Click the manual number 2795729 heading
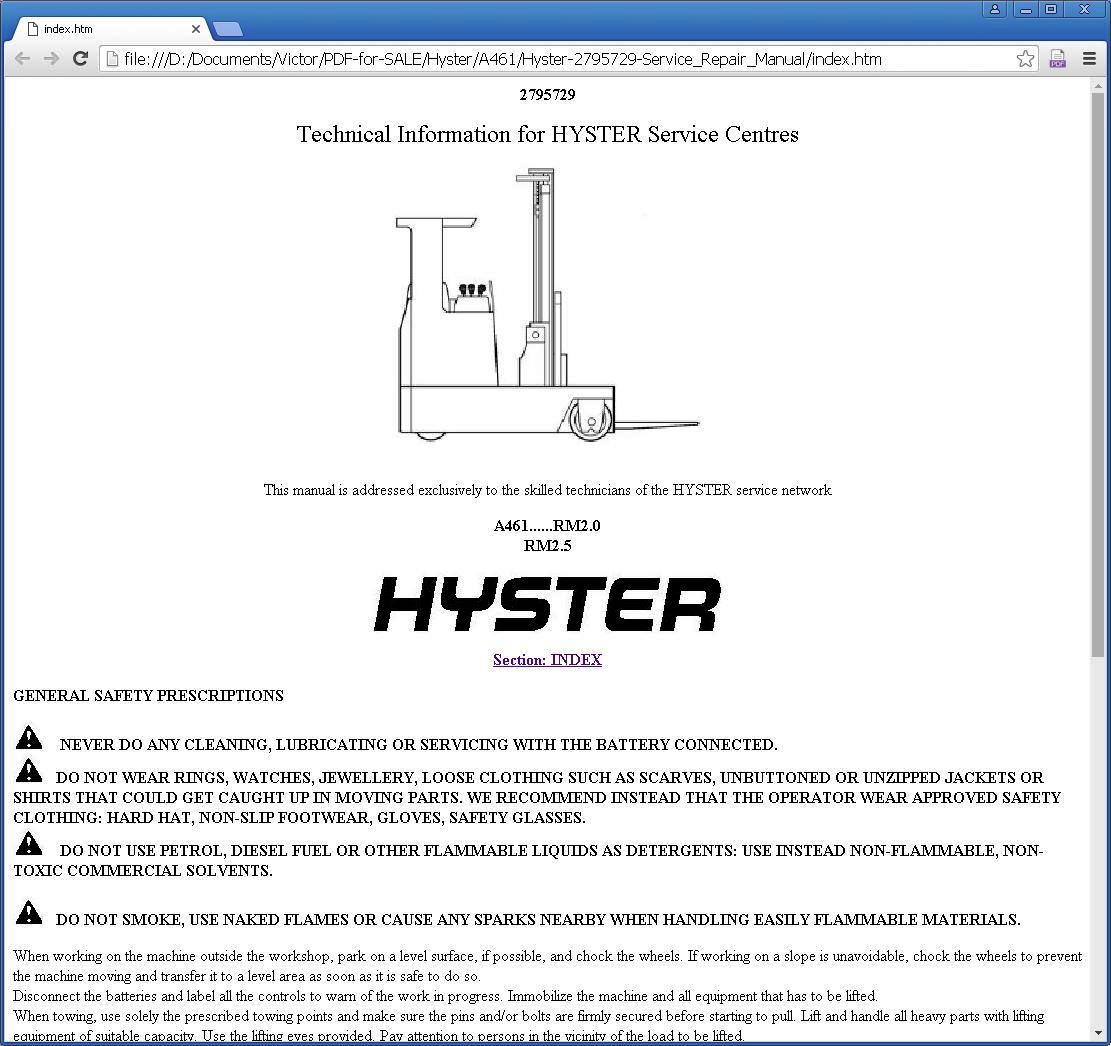 point(547,95)
